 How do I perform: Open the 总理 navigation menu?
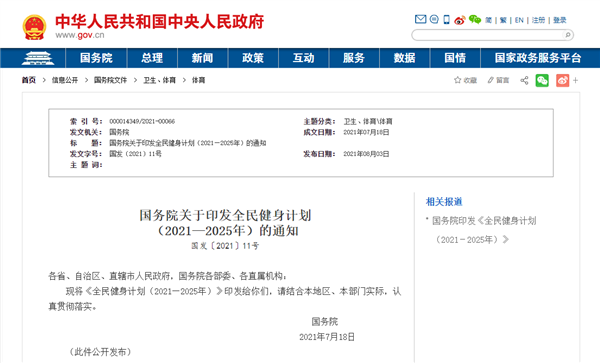coord(152,58)
